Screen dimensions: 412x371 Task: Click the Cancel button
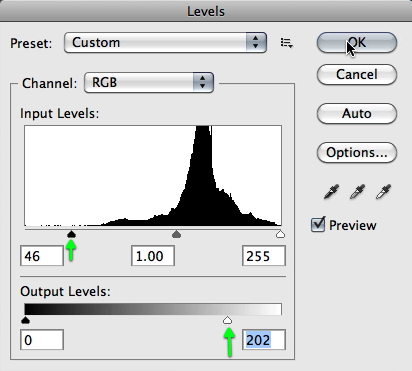tap(357, 74)
